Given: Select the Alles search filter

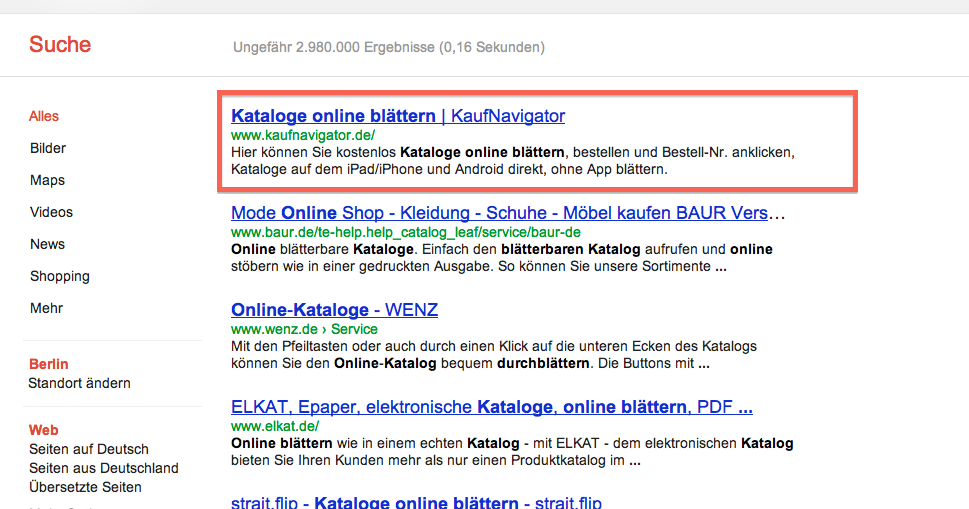Looking at the screenshot, I should pos(44,116).
